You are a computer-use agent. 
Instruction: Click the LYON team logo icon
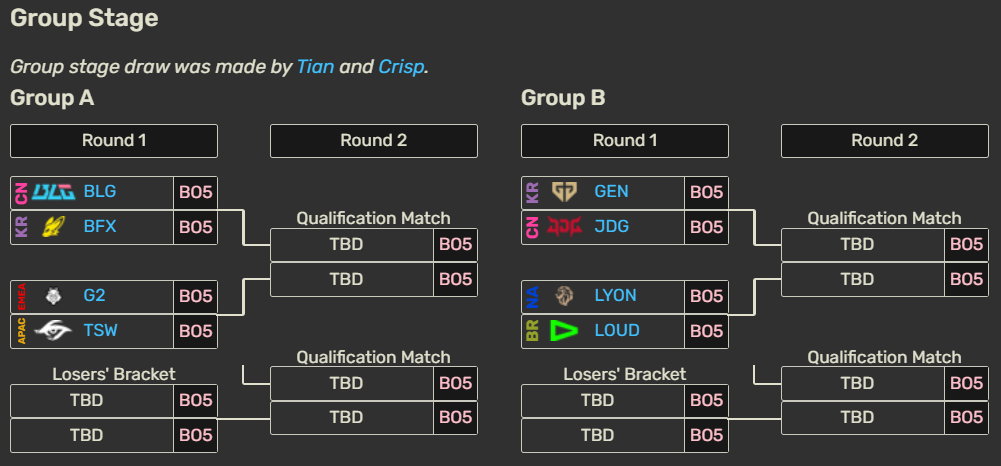pos(564,296)
